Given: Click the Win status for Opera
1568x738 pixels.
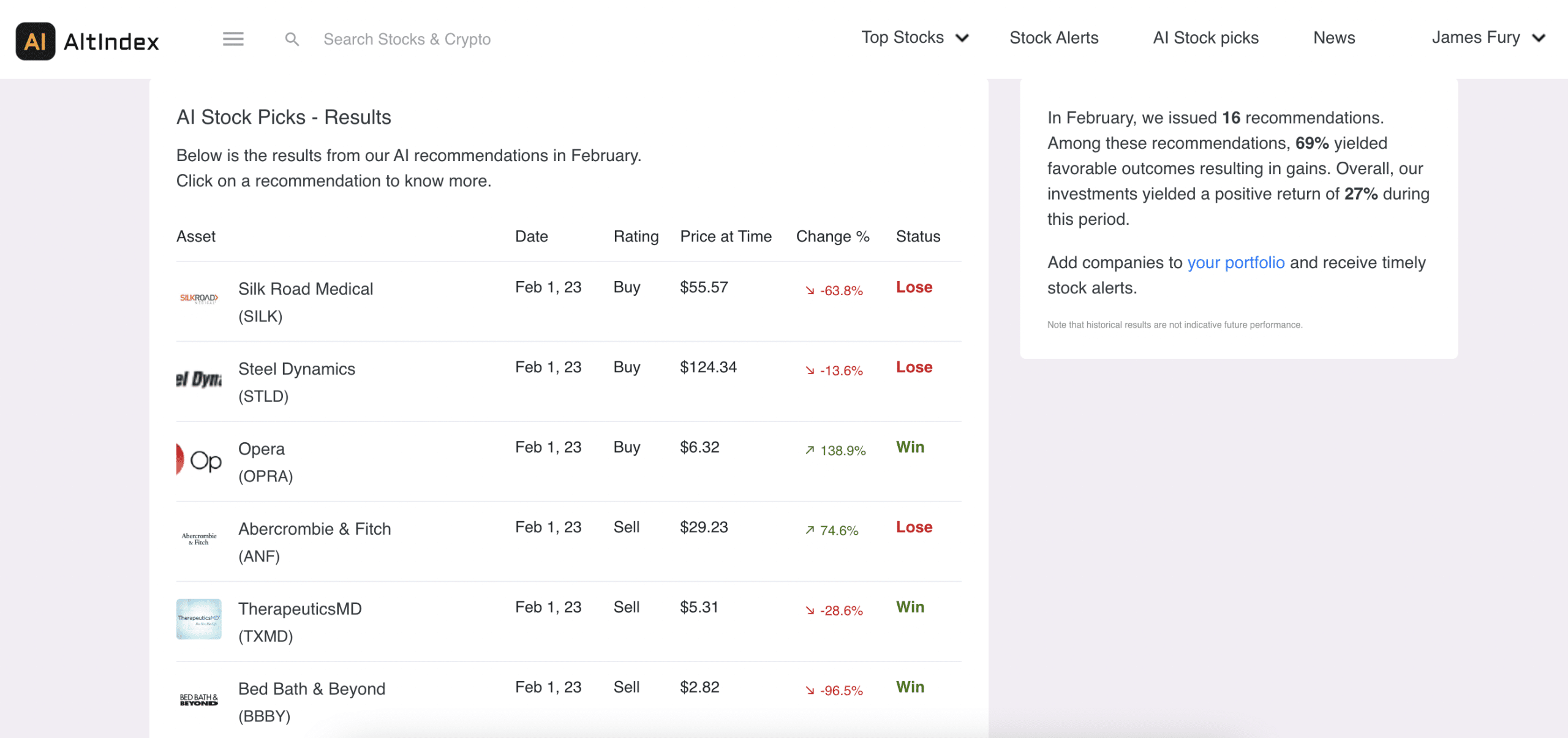Looking at the screenshot, I should point(910,447).
